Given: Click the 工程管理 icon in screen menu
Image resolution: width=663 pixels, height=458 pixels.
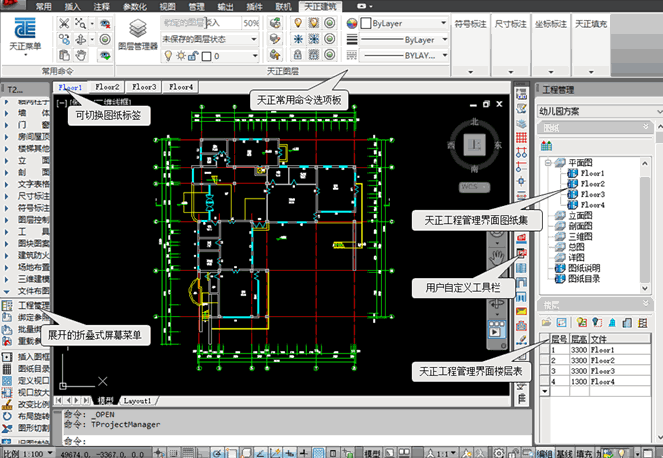Looking at the screenshot, I should [x=7, y=305].
